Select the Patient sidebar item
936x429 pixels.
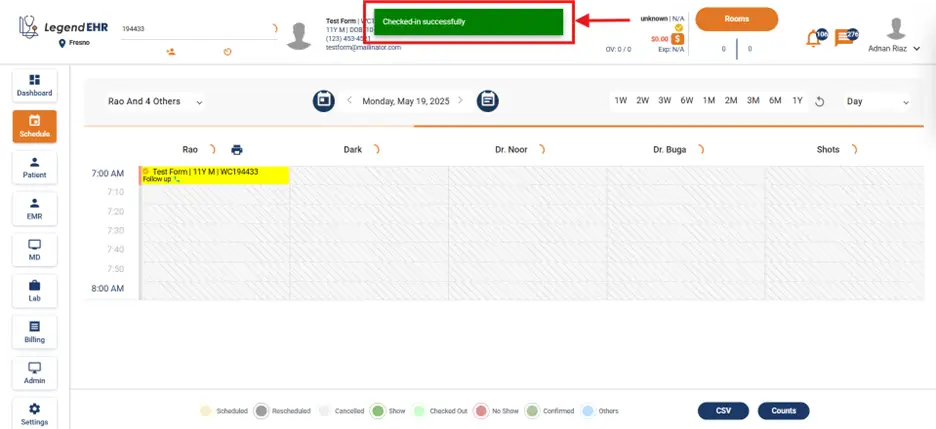point(35,168)
